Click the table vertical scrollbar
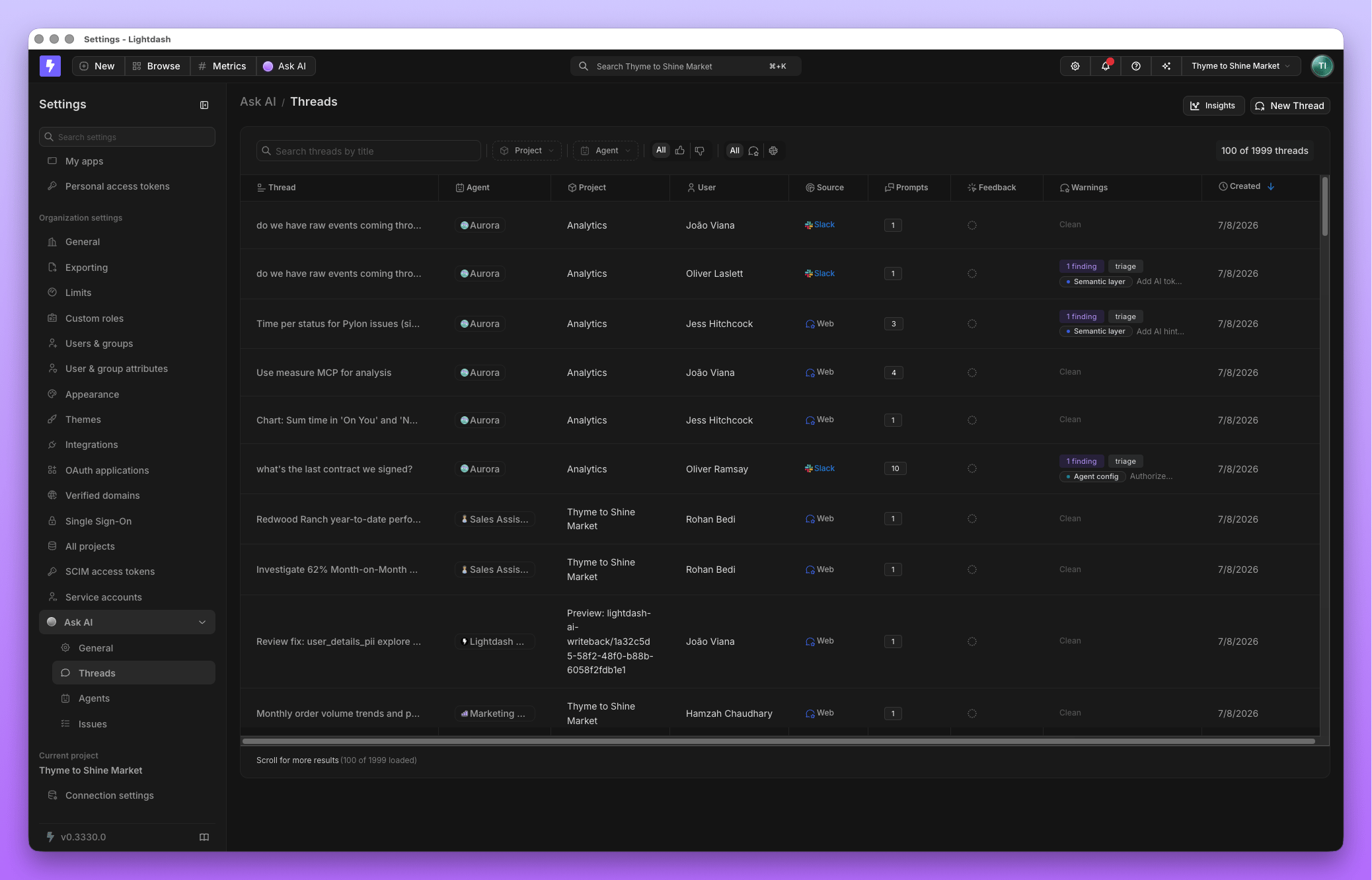Viewport: 1372px width, 880px height. 1324,206
